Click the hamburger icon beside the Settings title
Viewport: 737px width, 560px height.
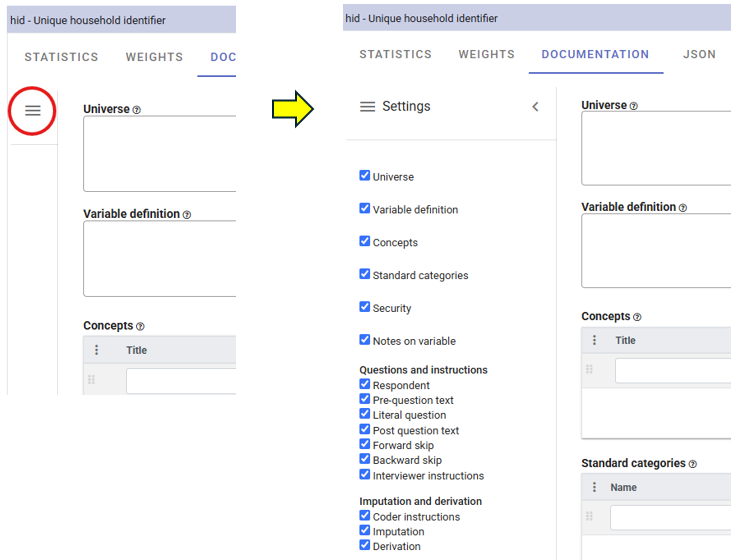367,107
